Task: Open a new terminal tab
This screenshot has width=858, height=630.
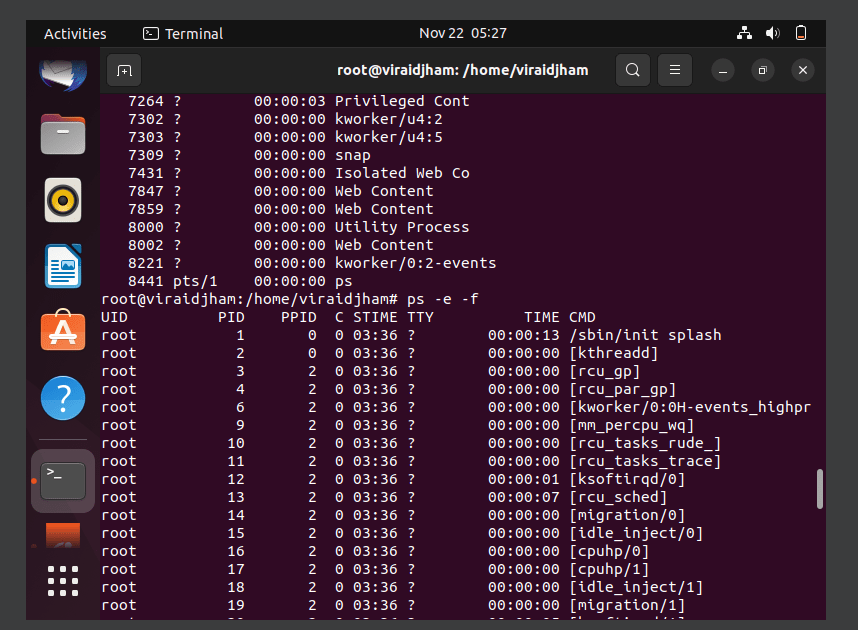Action: point(124,70)
